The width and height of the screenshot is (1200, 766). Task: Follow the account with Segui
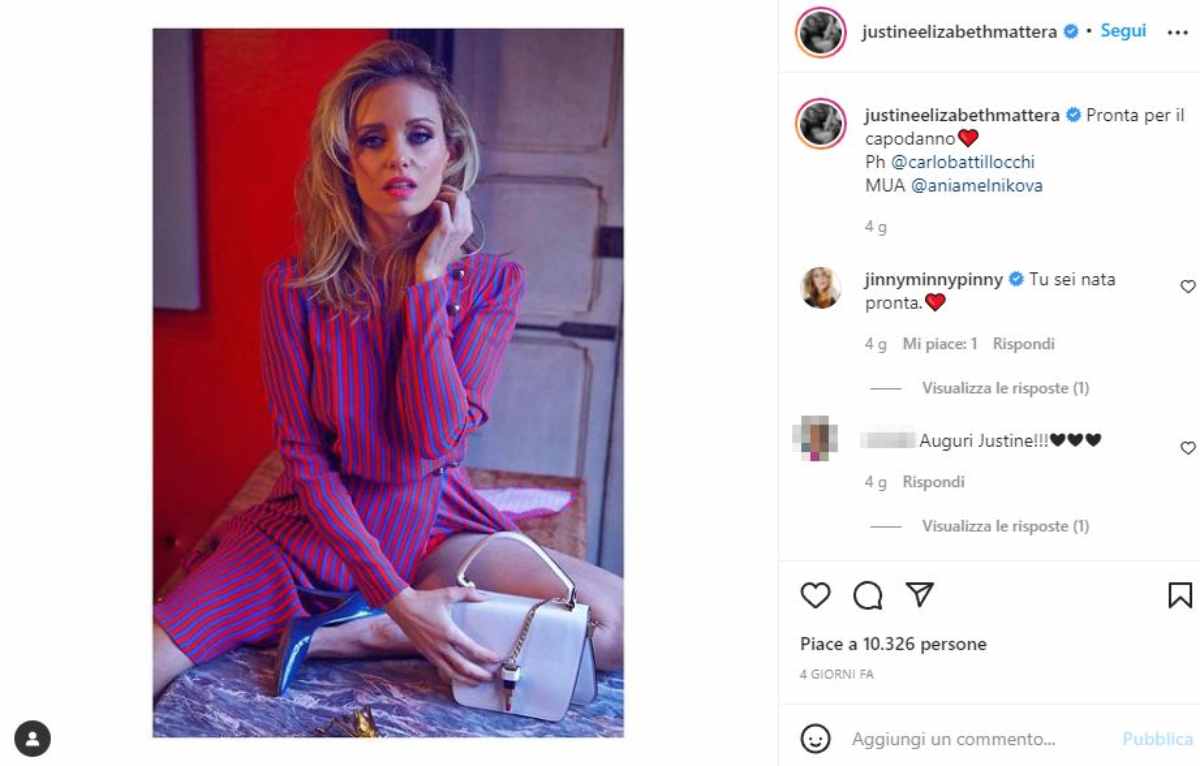point(1123,31)
